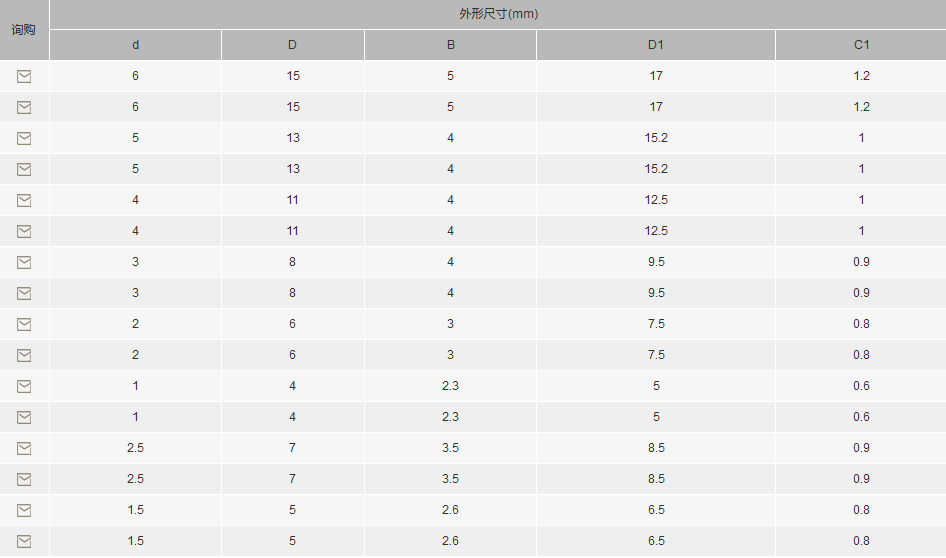946x558 pixels.
Task: Click the 外形尺寸(mm) header cell
Action: click(x=498, y=14)
